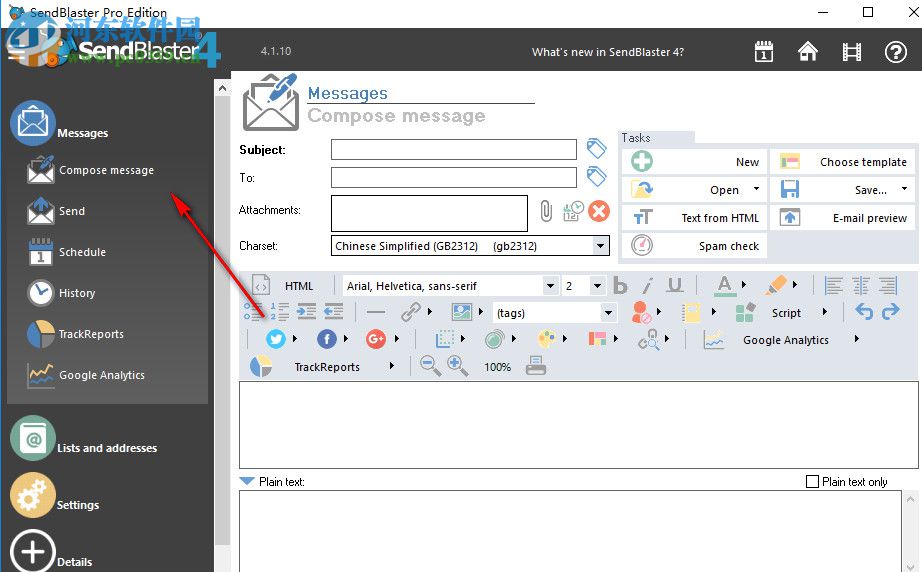Click the Twitter share icon

click(x=276, y=339)
